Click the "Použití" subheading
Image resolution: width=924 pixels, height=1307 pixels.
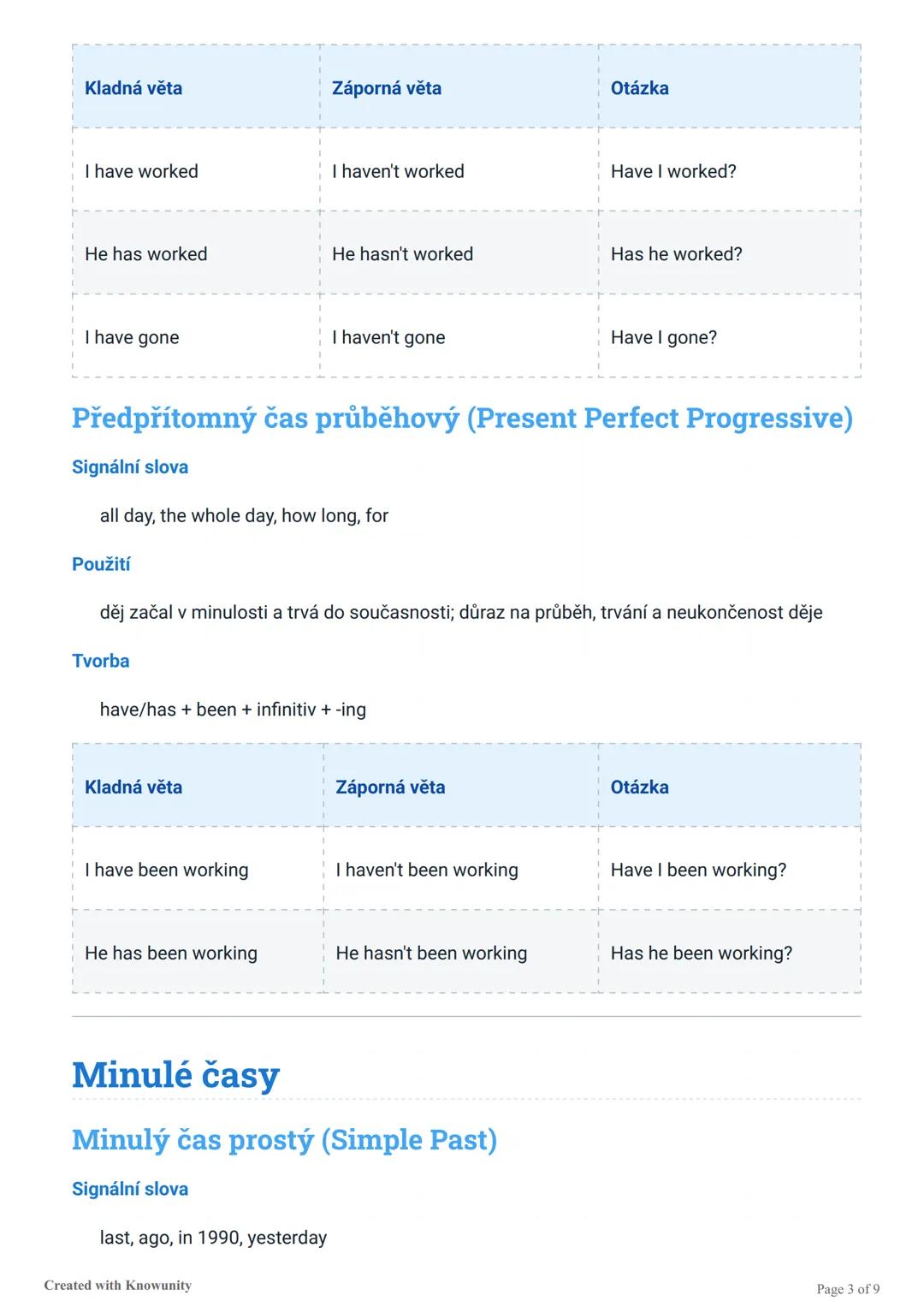[101, 564]
